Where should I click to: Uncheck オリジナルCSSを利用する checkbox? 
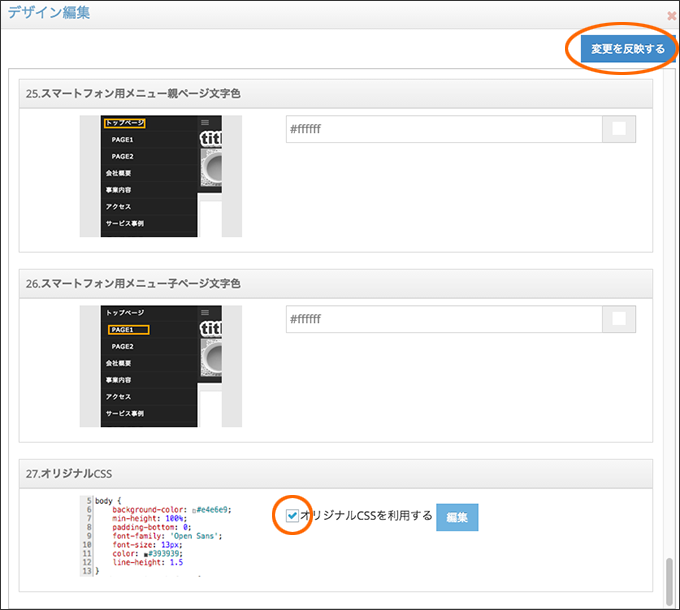pos(292,515)
